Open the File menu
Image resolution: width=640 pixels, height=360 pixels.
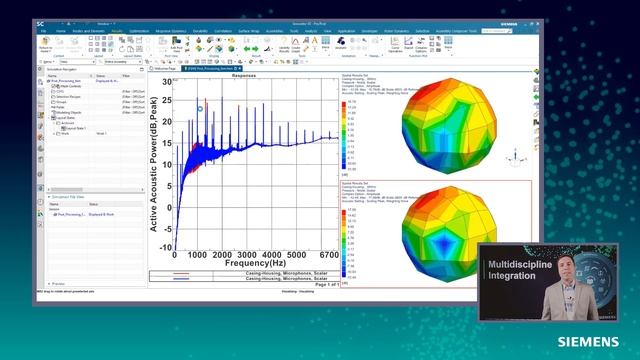(x=43, y=31)
